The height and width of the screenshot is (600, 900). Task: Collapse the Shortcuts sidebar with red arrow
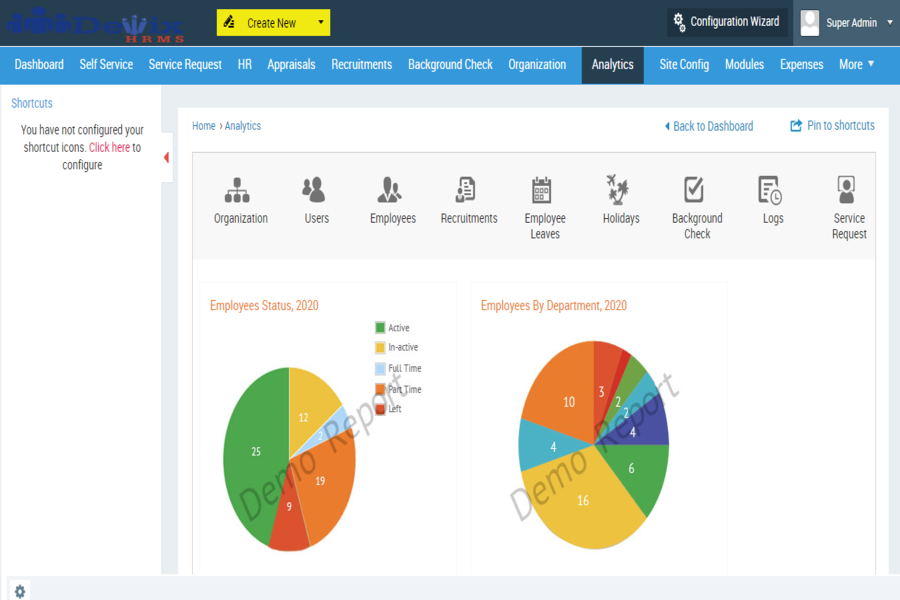coord(166,157)
